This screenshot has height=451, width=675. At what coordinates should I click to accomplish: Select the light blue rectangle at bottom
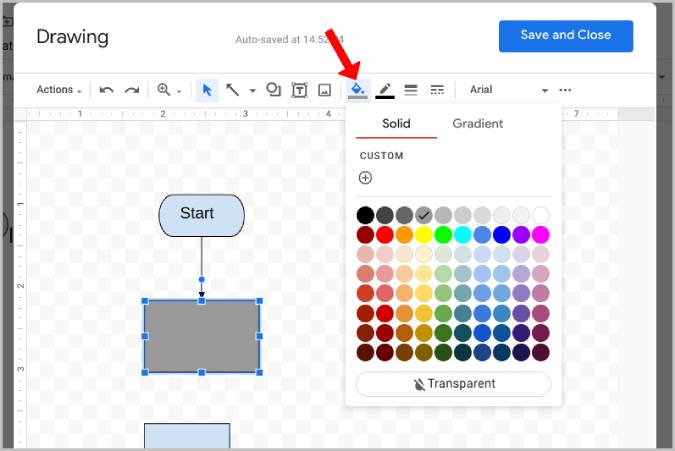[x=187, y=436]
